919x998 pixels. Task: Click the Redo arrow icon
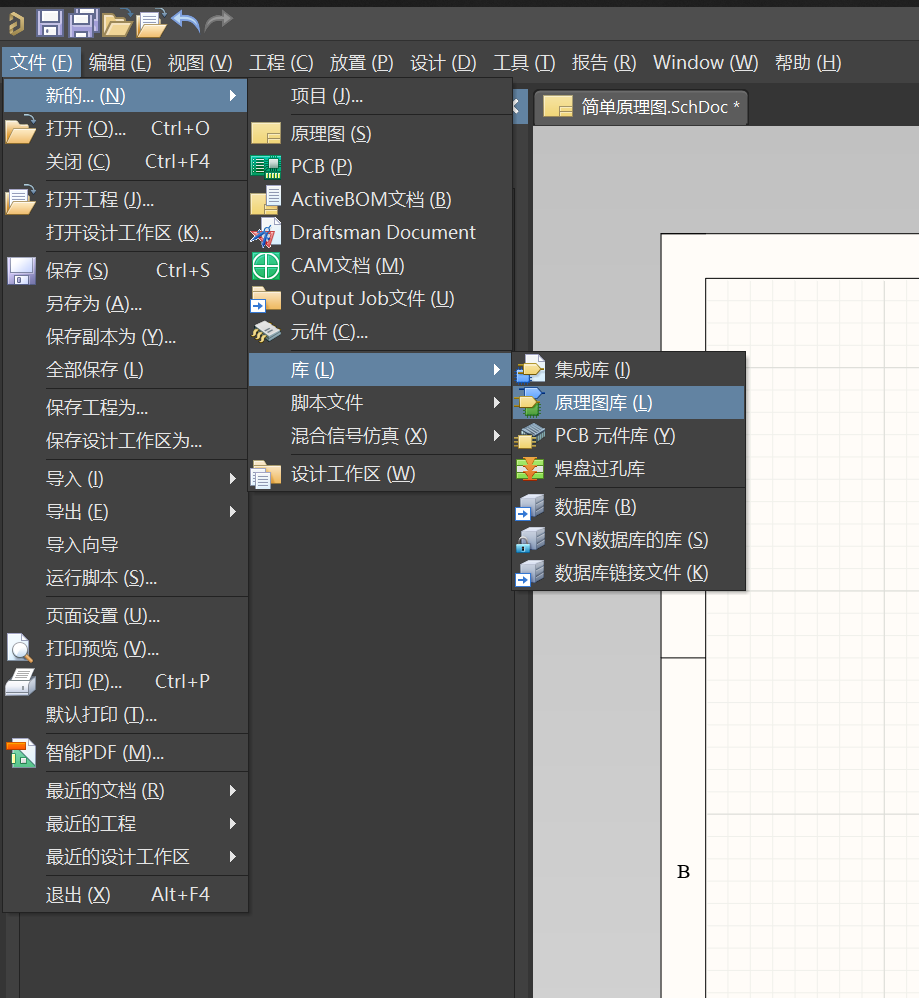tap(218, 20)
